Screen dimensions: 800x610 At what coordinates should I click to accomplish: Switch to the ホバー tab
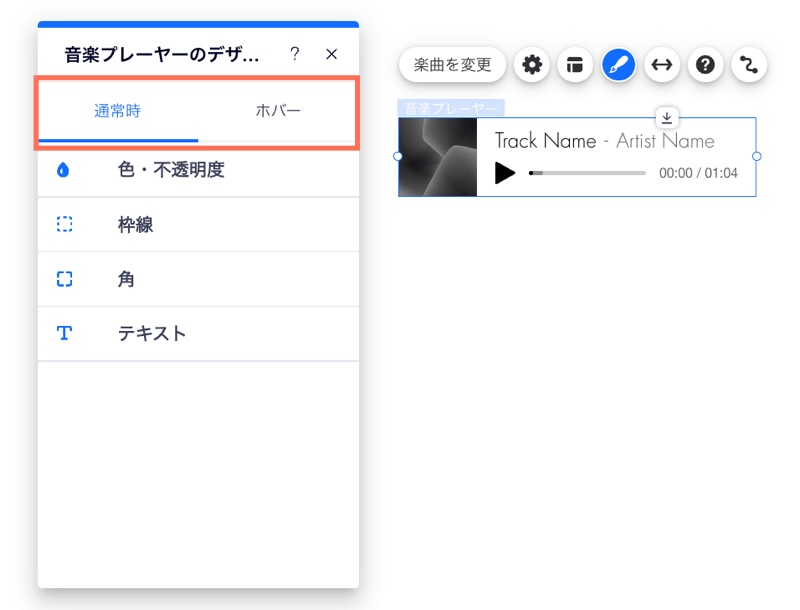(279, 111)
